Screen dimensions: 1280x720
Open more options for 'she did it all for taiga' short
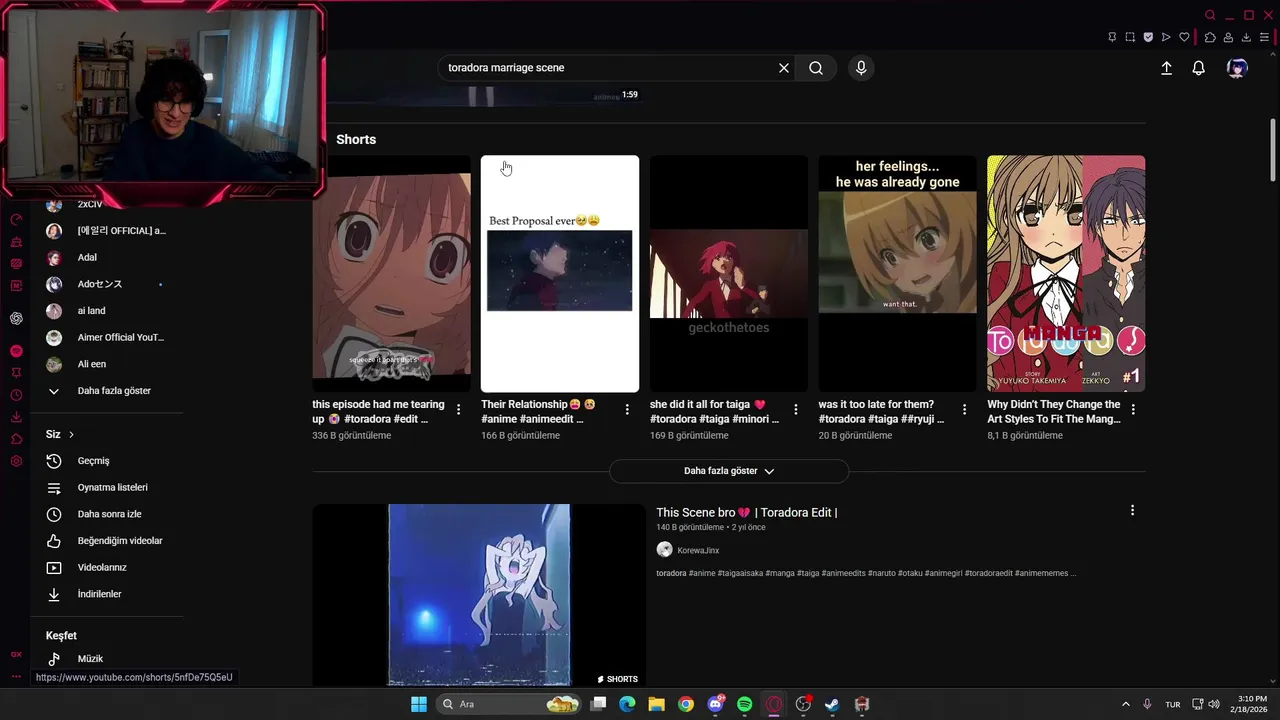click(x=796, y=409)
